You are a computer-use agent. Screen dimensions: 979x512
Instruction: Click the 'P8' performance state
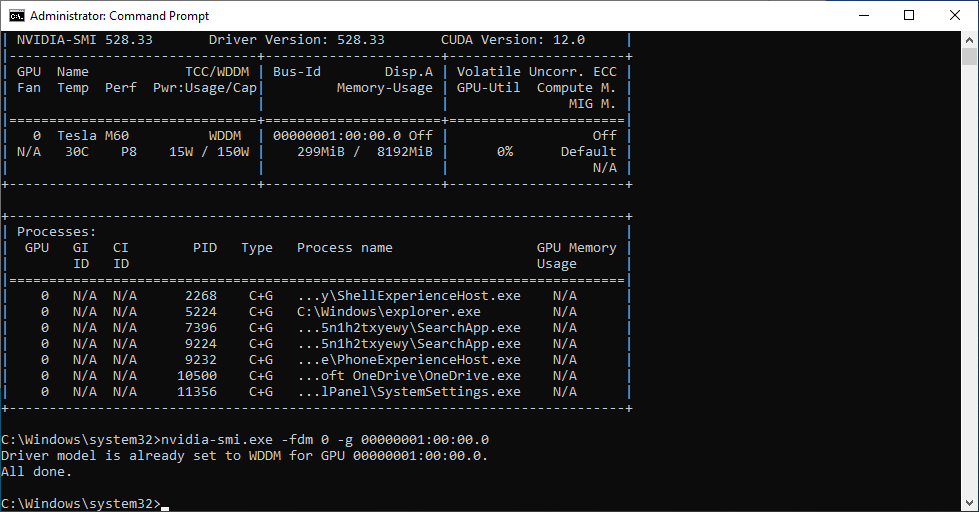(x=129, y=152)
